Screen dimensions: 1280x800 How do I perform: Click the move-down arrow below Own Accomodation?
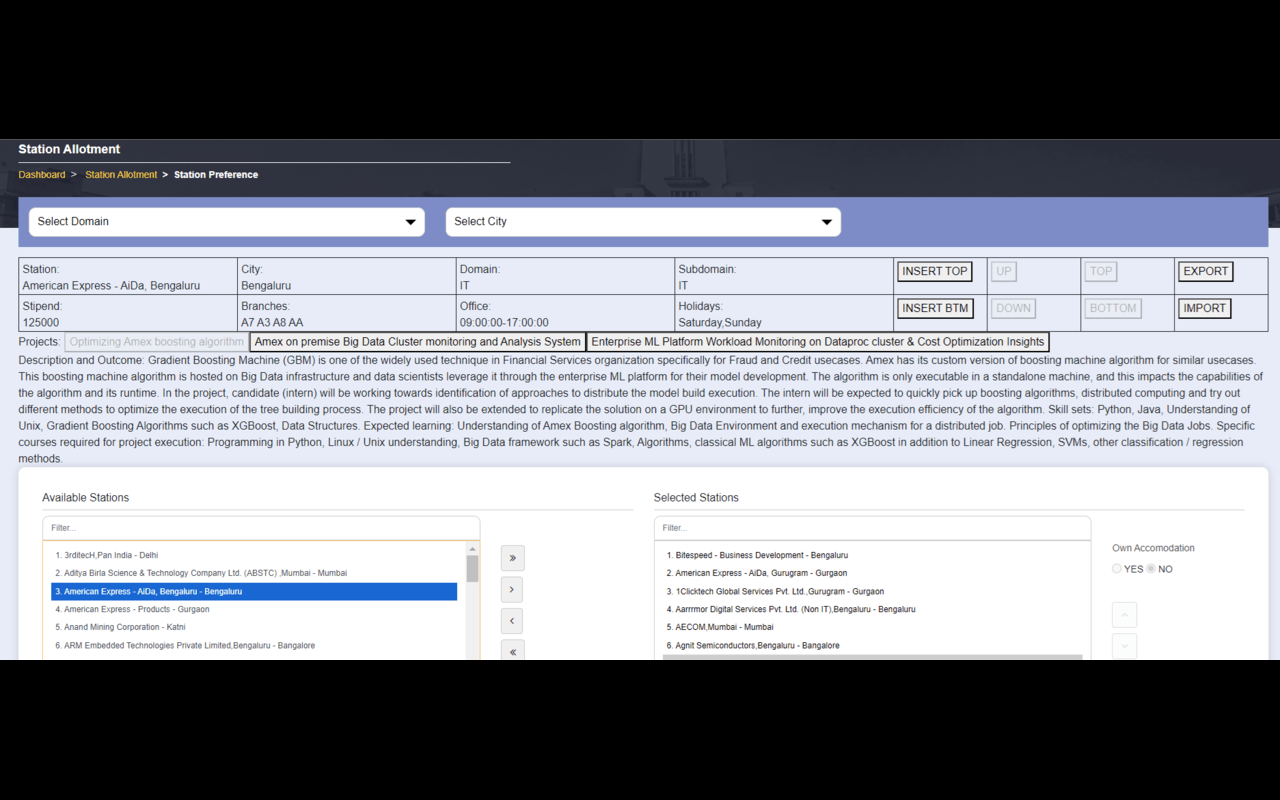[x=1124, y=646]
